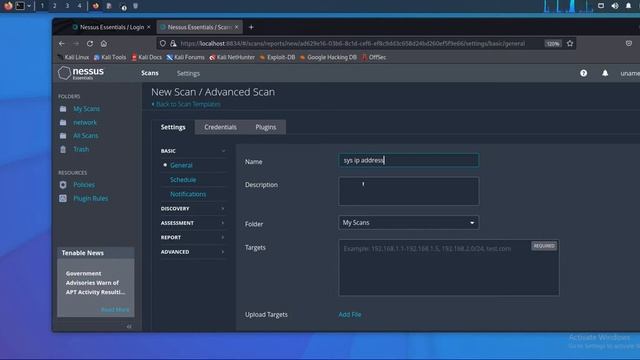Open Read More in Tenable News
This screenshot has width=640, height=360.
(115, 310)
